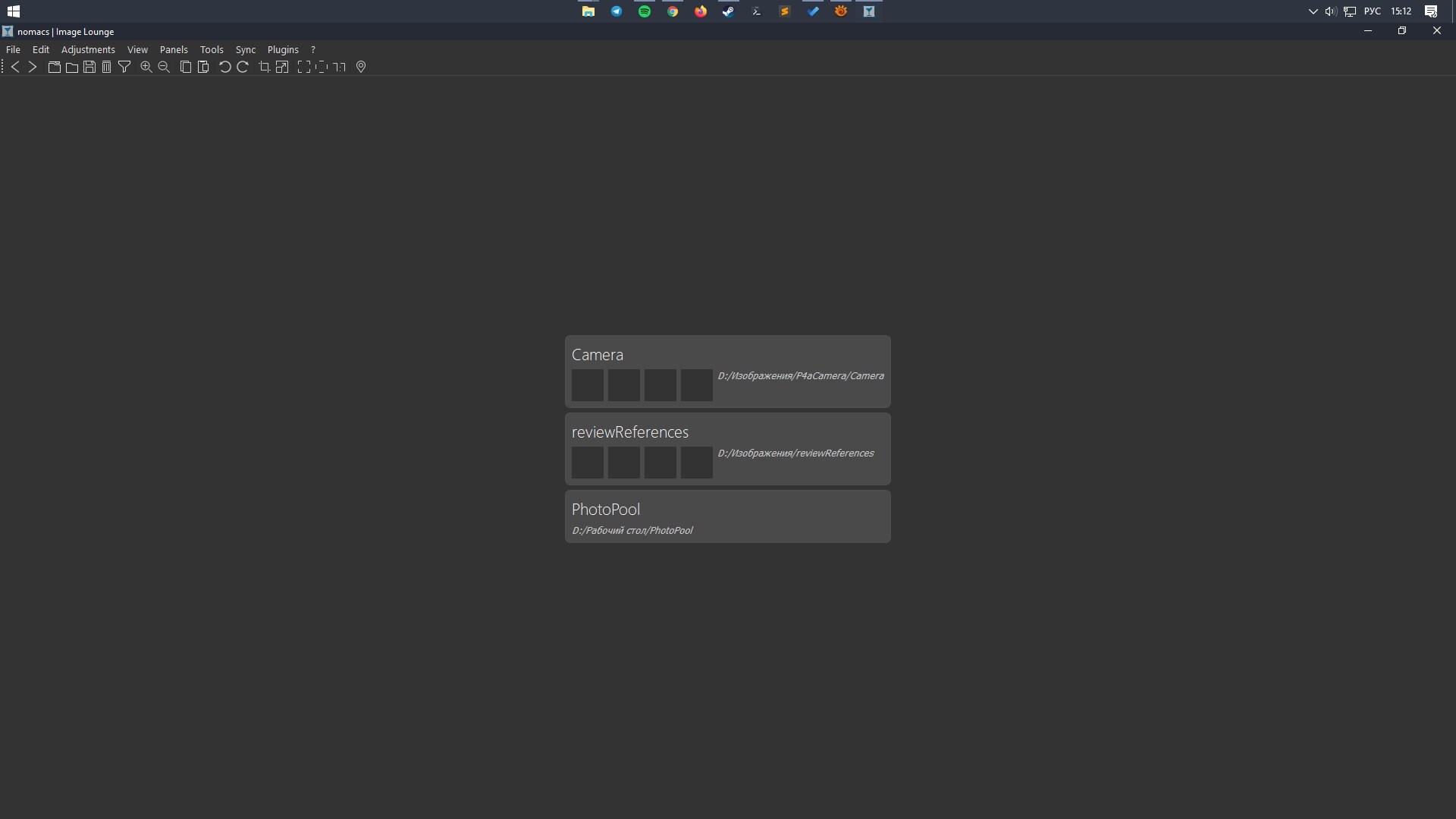
Task: Open the Adjustments menu
Action: pyautogui.click(x=88, y=49)
